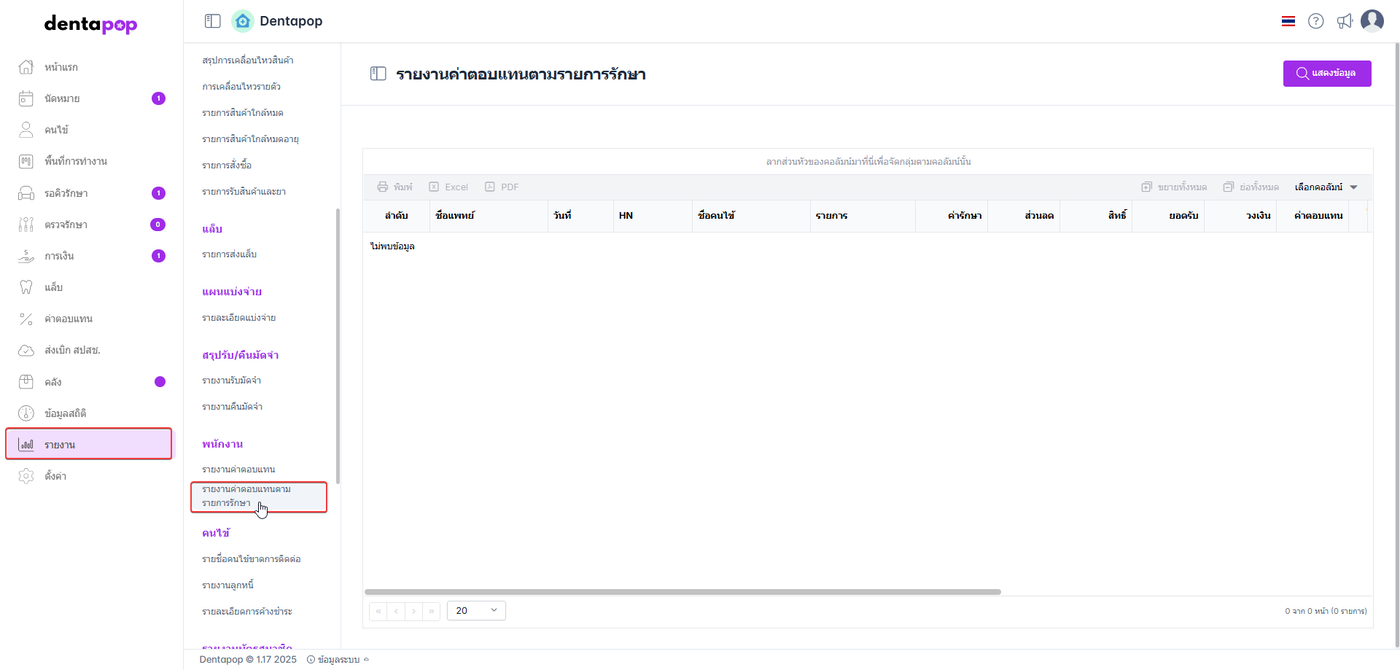The width and height of the screenshot is (1400, 670).
Task: Open the คลัง inventory box icon
Action: pyautogui.click(x=27, y=382)
